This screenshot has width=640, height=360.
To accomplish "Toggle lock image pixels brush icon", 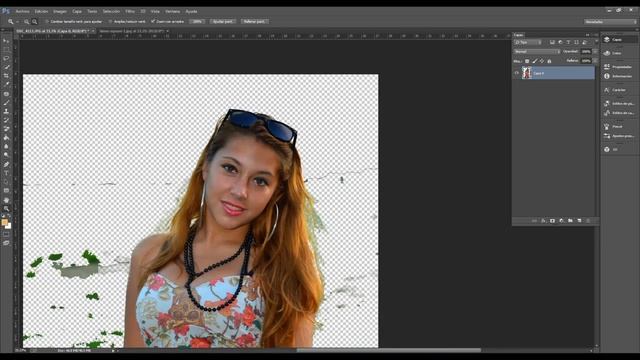I will 534,61.
